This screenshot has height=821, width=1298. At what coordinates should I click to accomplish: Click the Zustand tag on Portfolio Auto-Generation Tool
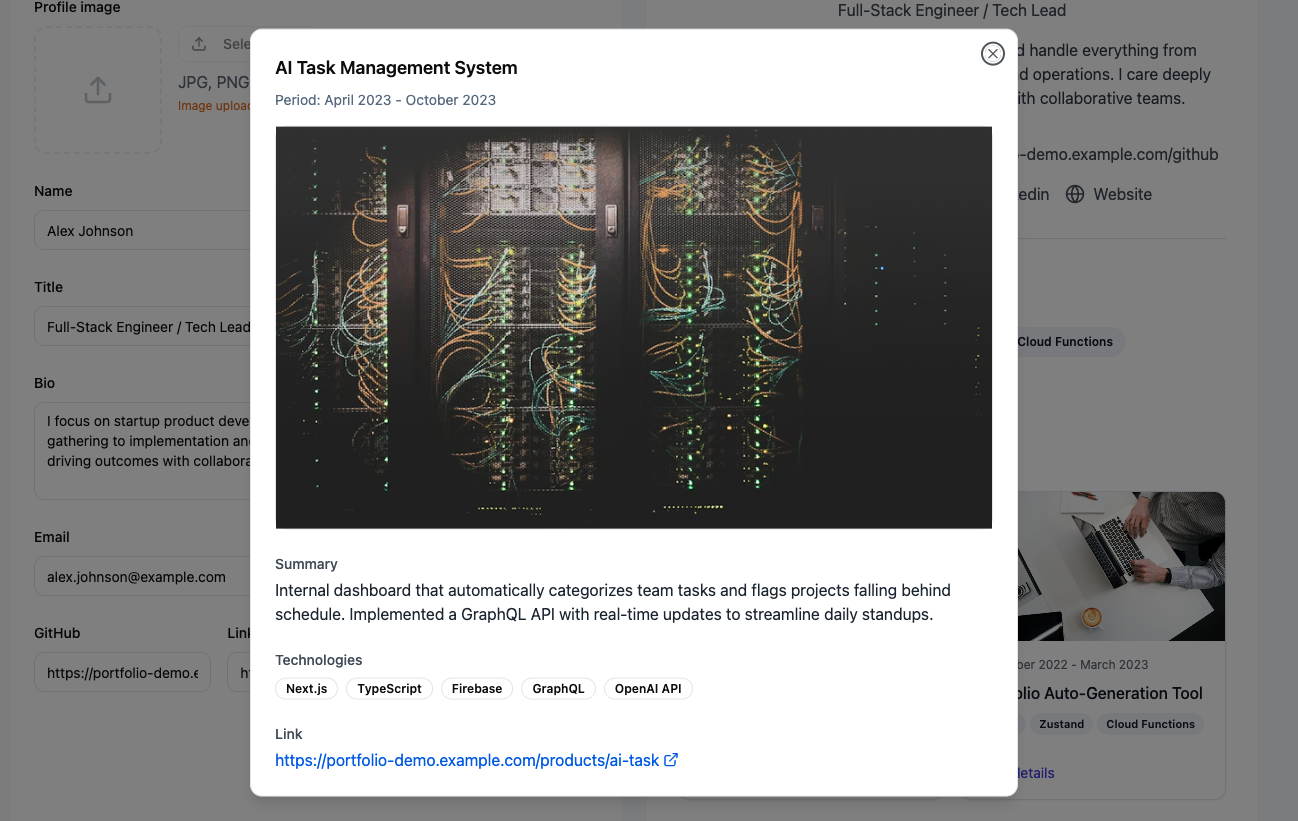coord(1060,724)
